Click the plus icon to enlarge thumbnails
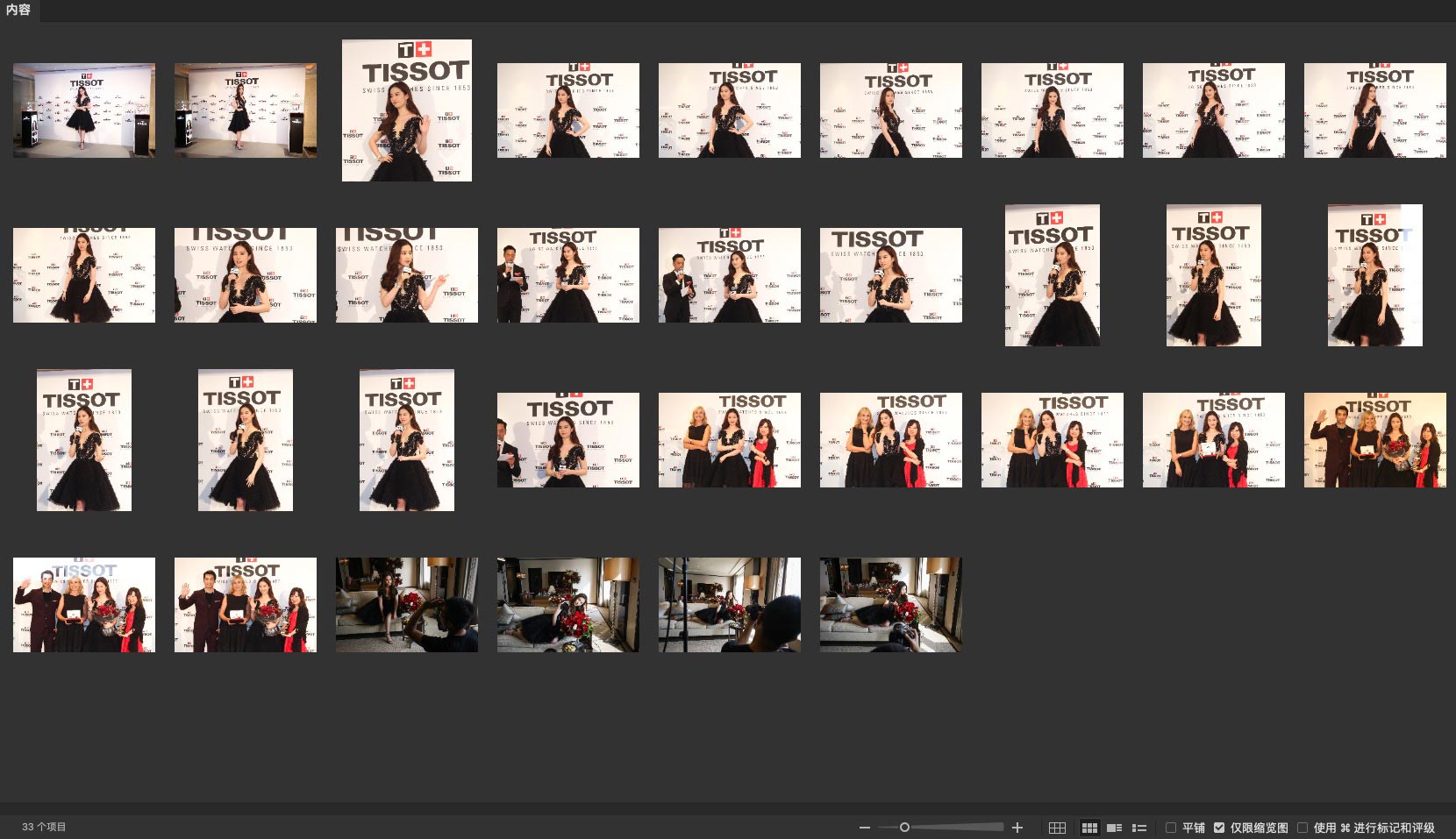 [x=1017, y=828]
